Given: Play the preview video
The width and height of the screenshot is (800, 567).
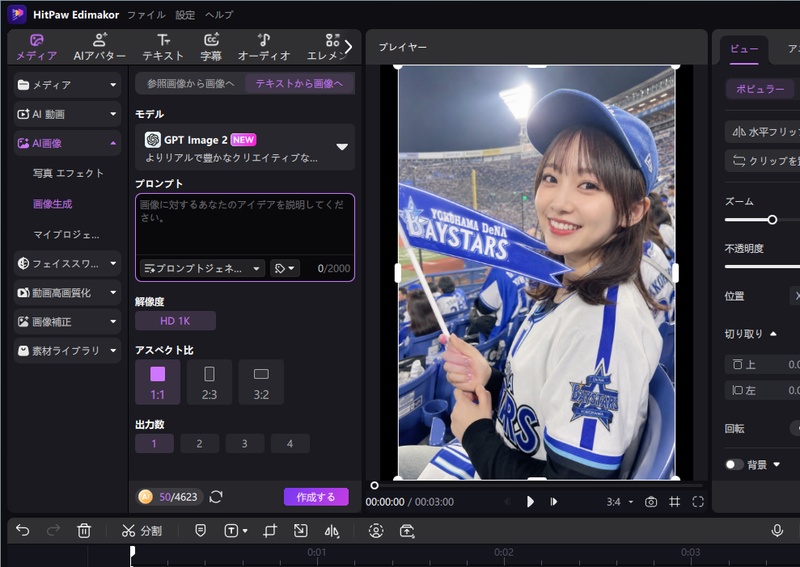Looking at the screenshot, I should 530,502.
